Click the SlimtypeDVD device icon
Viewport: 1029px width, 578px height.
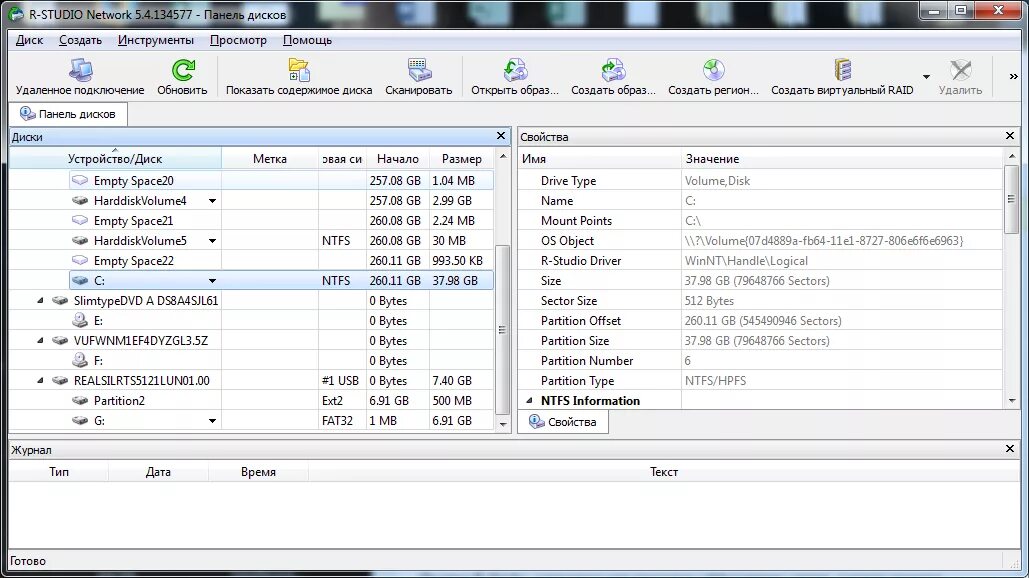60,300
